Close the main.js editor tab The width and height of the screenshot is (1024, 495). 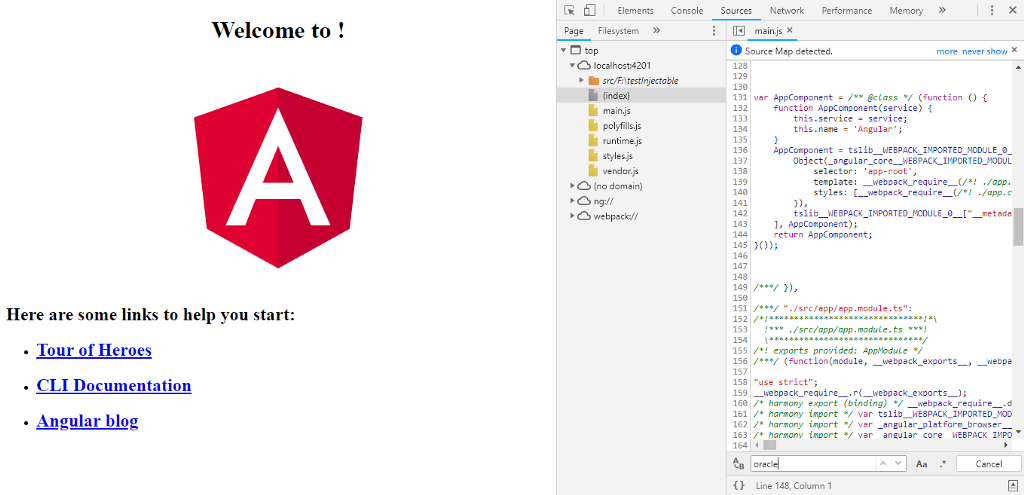tap(790, 30)
